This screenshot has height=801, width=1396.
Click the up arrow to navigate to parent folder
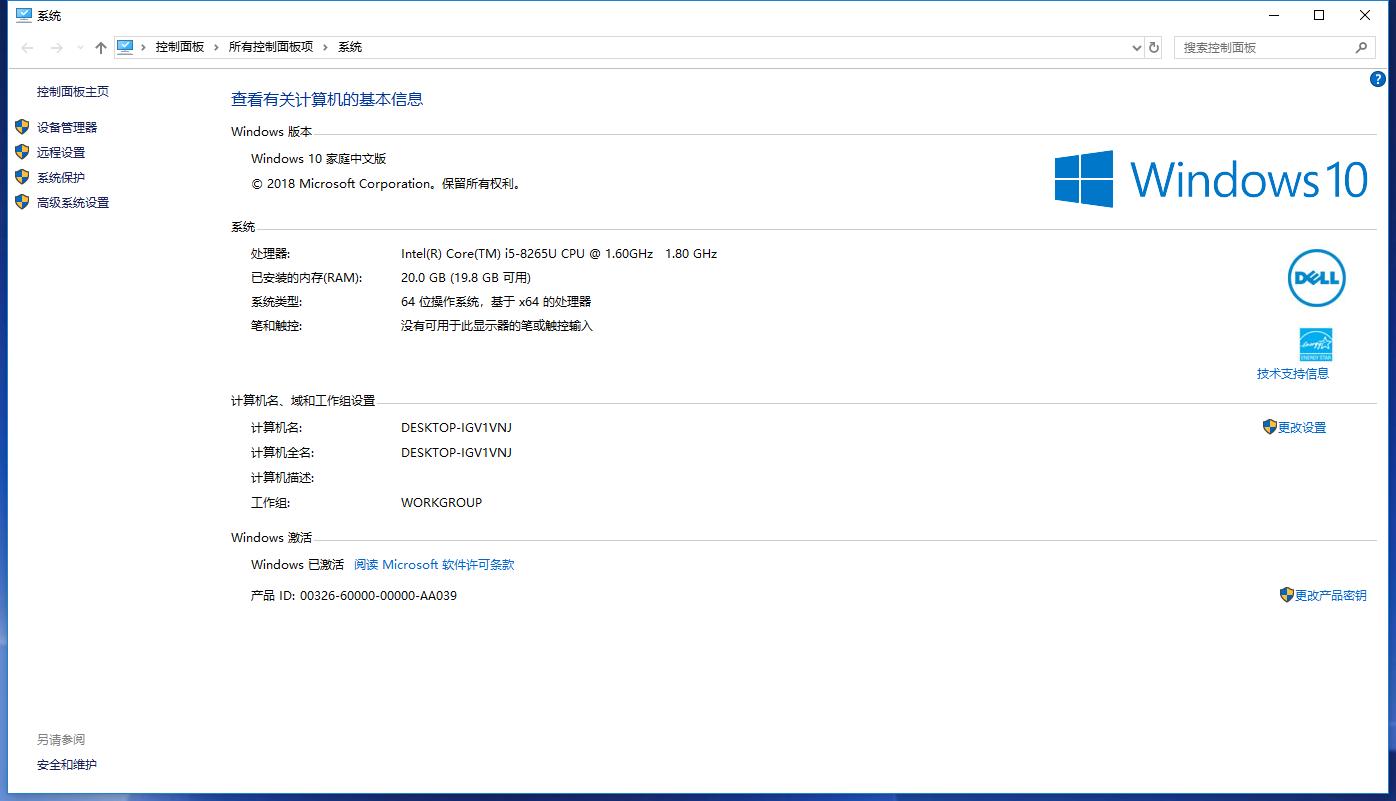click(100, 47)
